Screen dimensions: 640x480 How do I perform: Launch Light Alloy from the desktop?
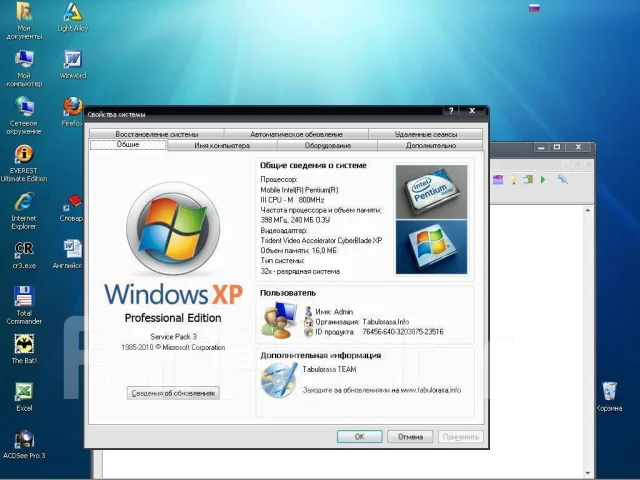click(73, 17)
